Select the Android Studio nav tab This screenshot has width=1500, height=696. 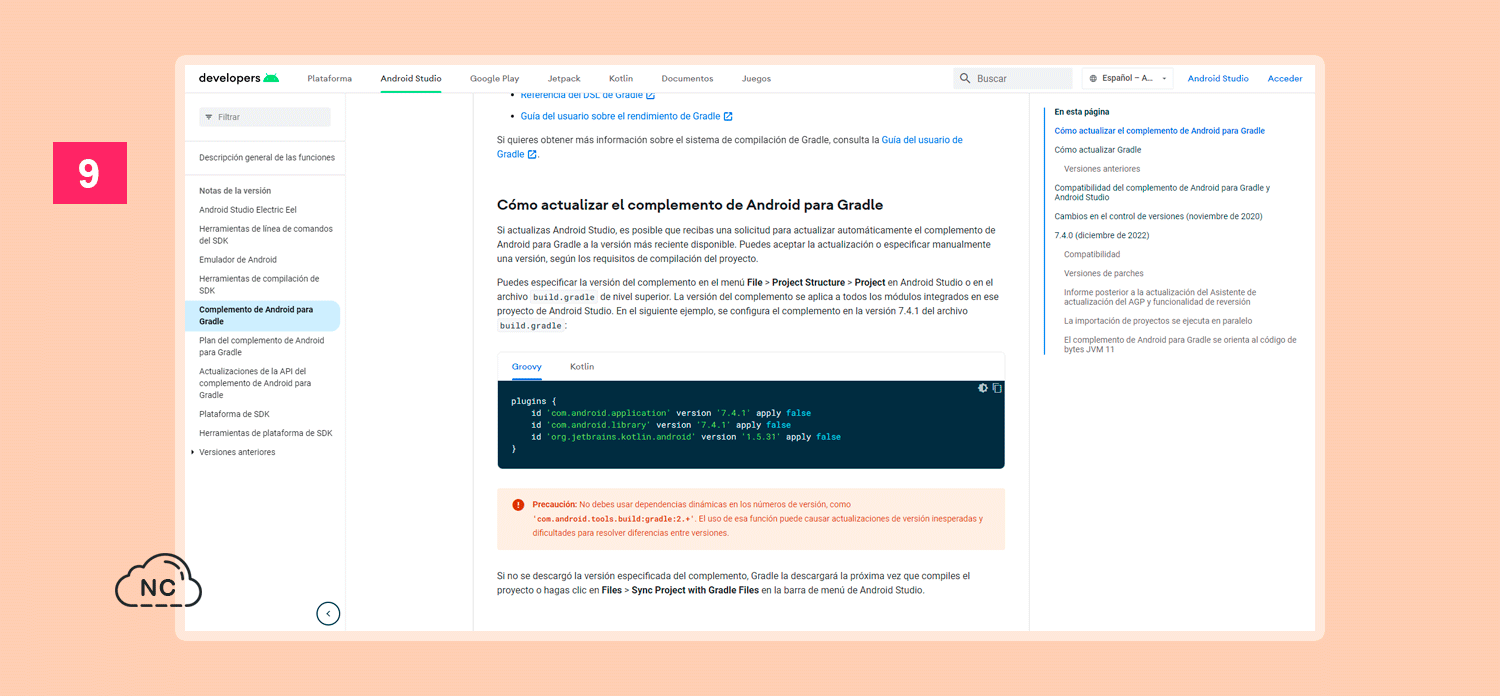[x=411, y=78]
